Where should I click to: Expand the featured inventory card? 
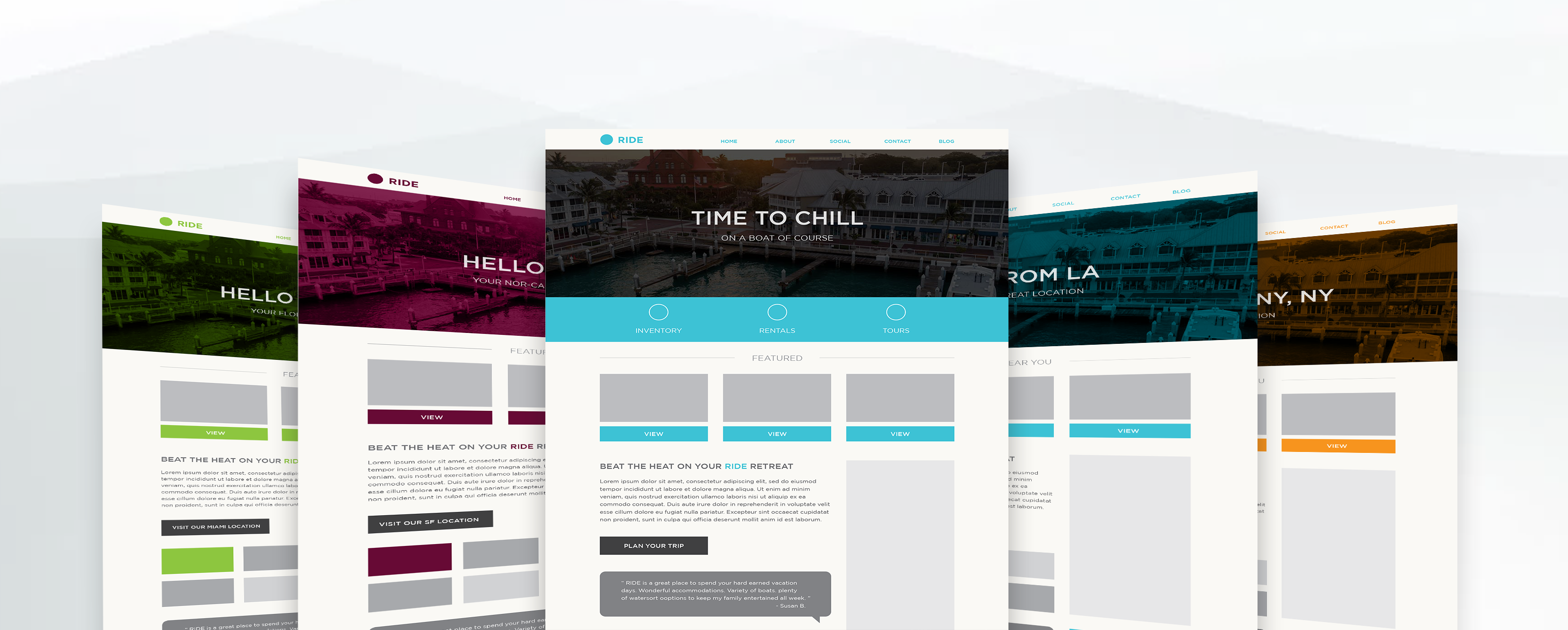coord(655,433)
